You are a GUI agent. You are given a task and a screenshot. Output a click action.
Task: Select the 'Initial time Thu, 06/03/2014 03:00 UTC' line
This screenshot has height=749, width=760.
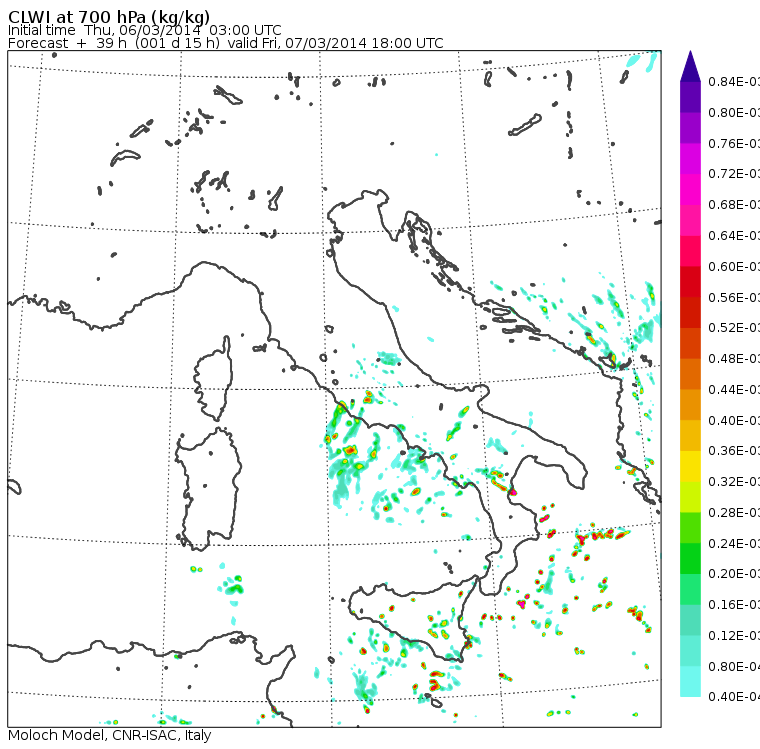pyautogui.click(x=144, y=30)
